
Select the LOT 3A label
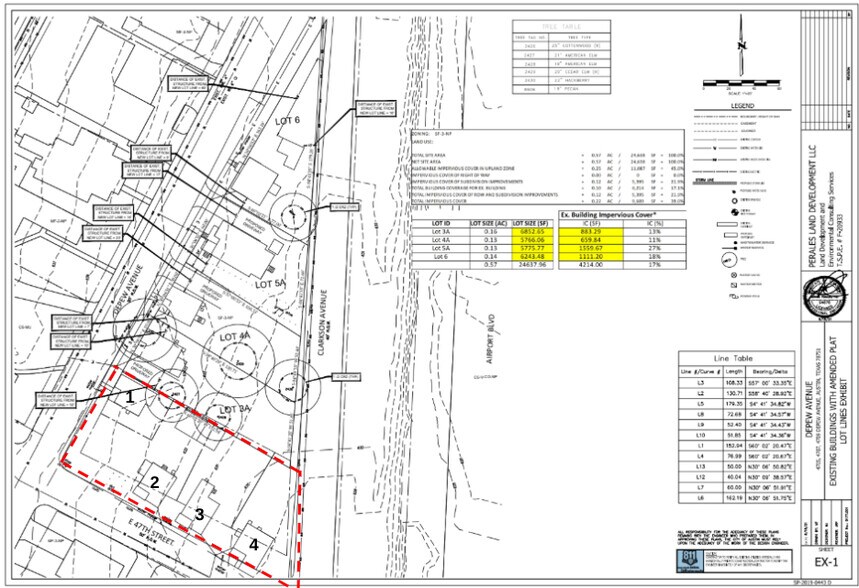(233, 410)
